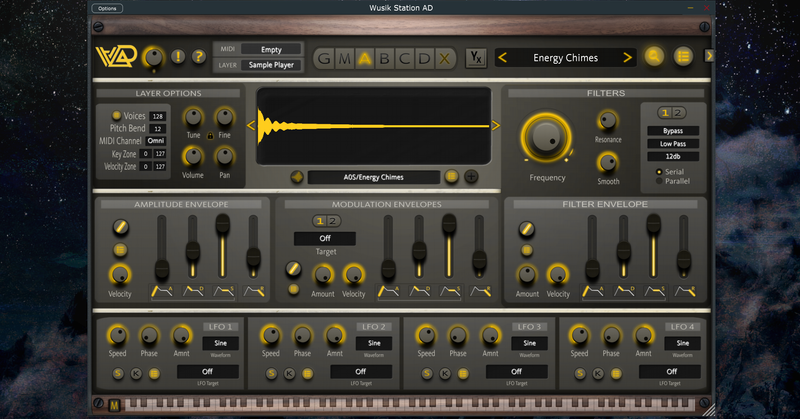Image resolution: width=800 pixels, height=419 pixels.
Task: Open the Low Pass filter type dropdown
Action: pyautogui.click(x=673, y=144)
